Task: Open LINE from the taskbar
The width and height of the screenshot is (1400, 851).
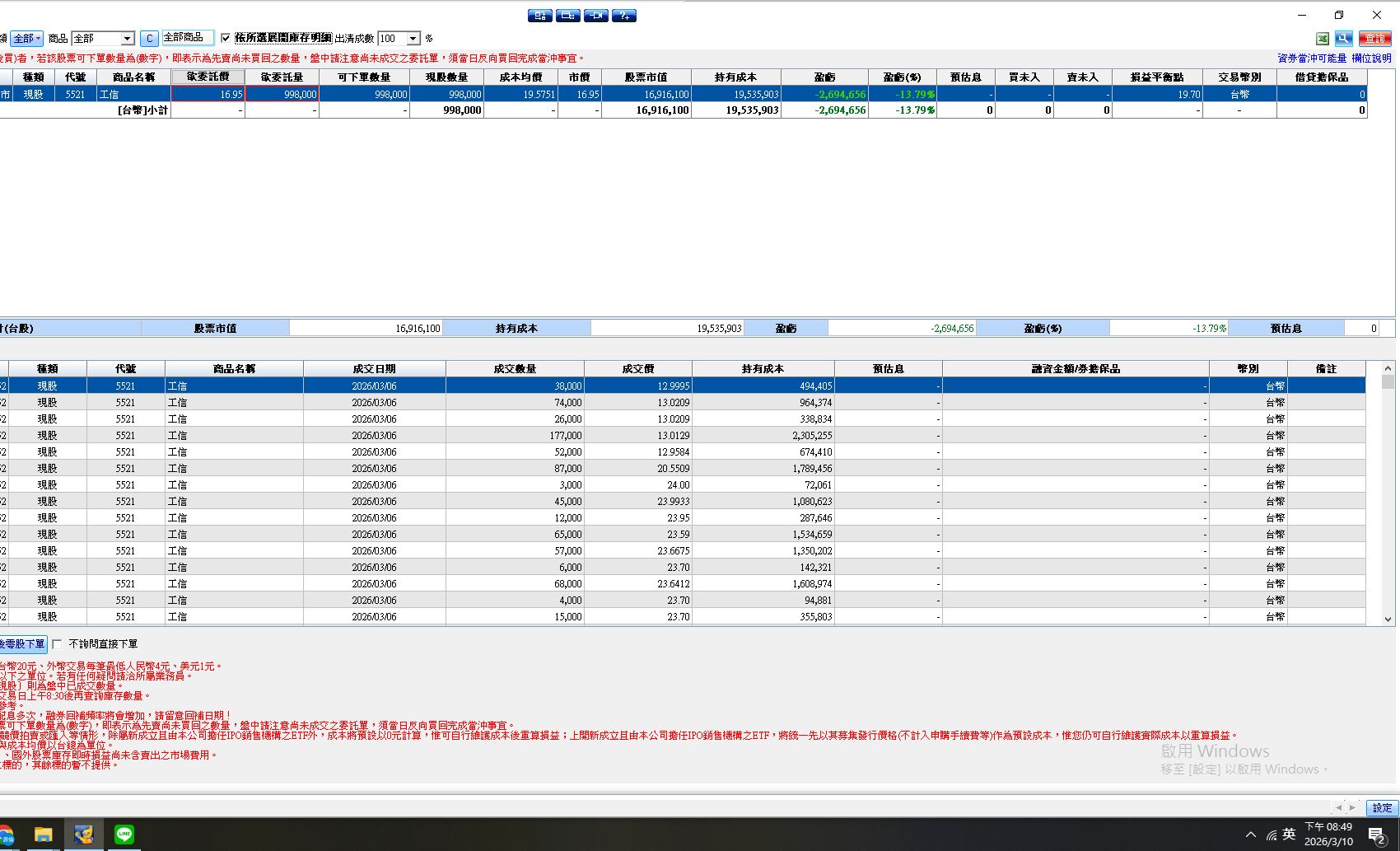Action: 124,835
